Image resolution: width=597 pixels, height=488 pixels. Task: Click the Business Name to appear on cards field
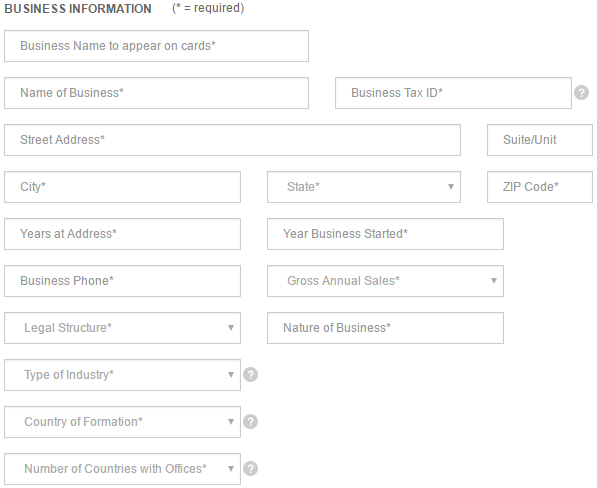click(156, 46)
